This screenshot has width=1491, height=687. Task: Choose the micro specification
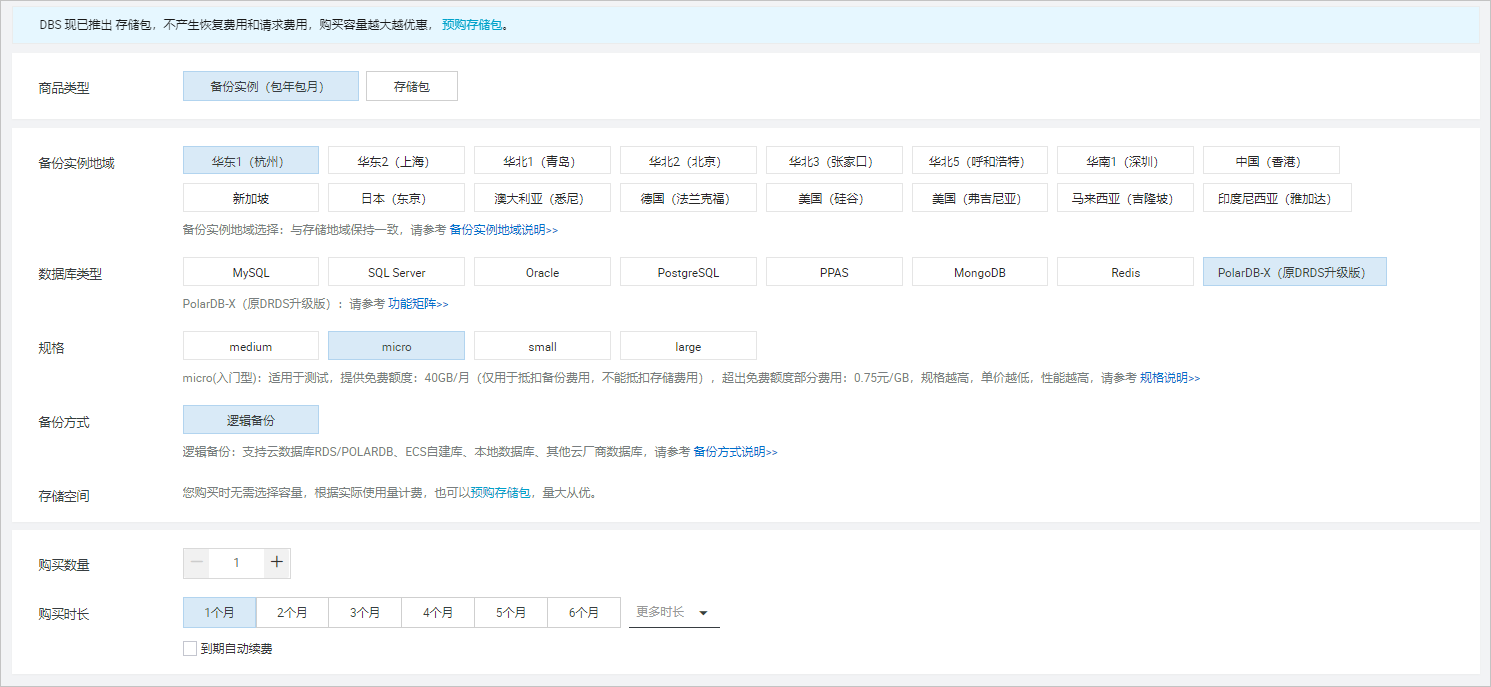[x=396, y=346]
